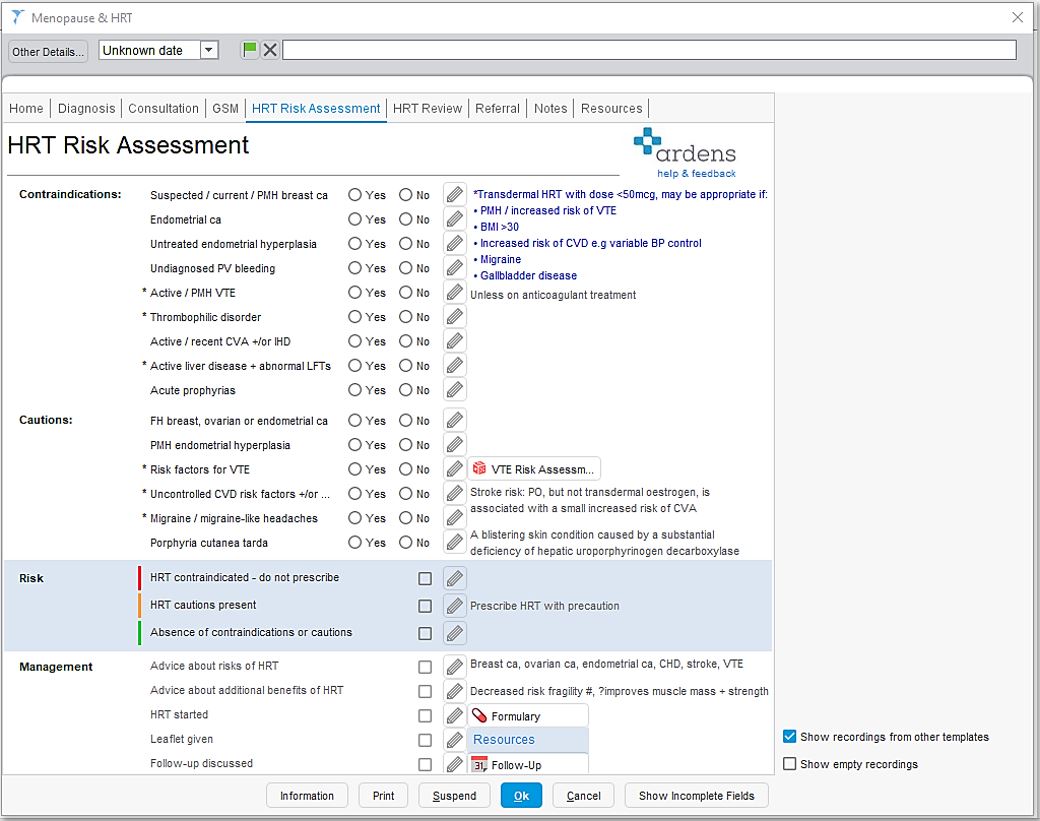Click the X clear icon beside flag

tap(270, 50)
